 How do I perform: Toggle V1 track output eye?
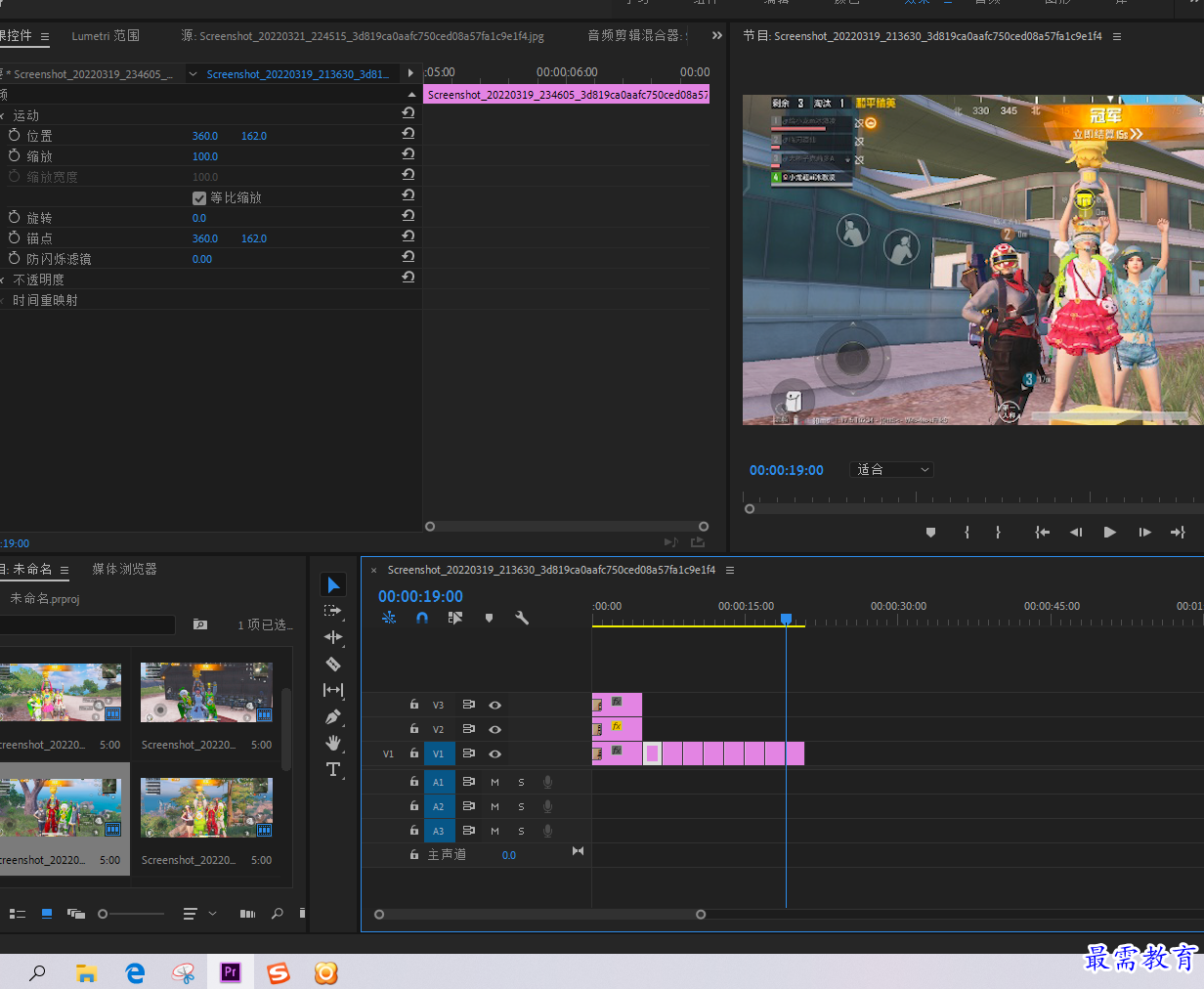(x=495, y=753)
